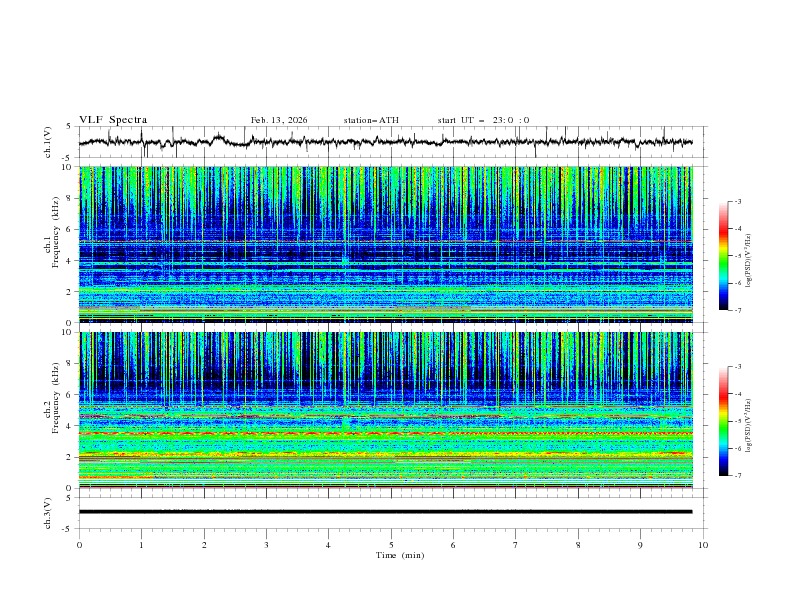Click the "-7" tick on ch.2 colorbar

click(x=738, y=476)
